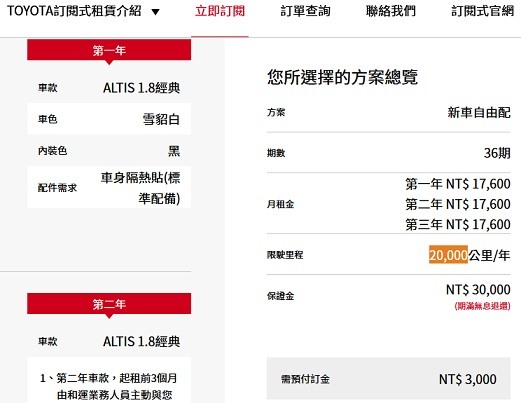The height and width of the screenshot is (403, 521).
Task: Click the 月租金 label
Action: (280, 204)
